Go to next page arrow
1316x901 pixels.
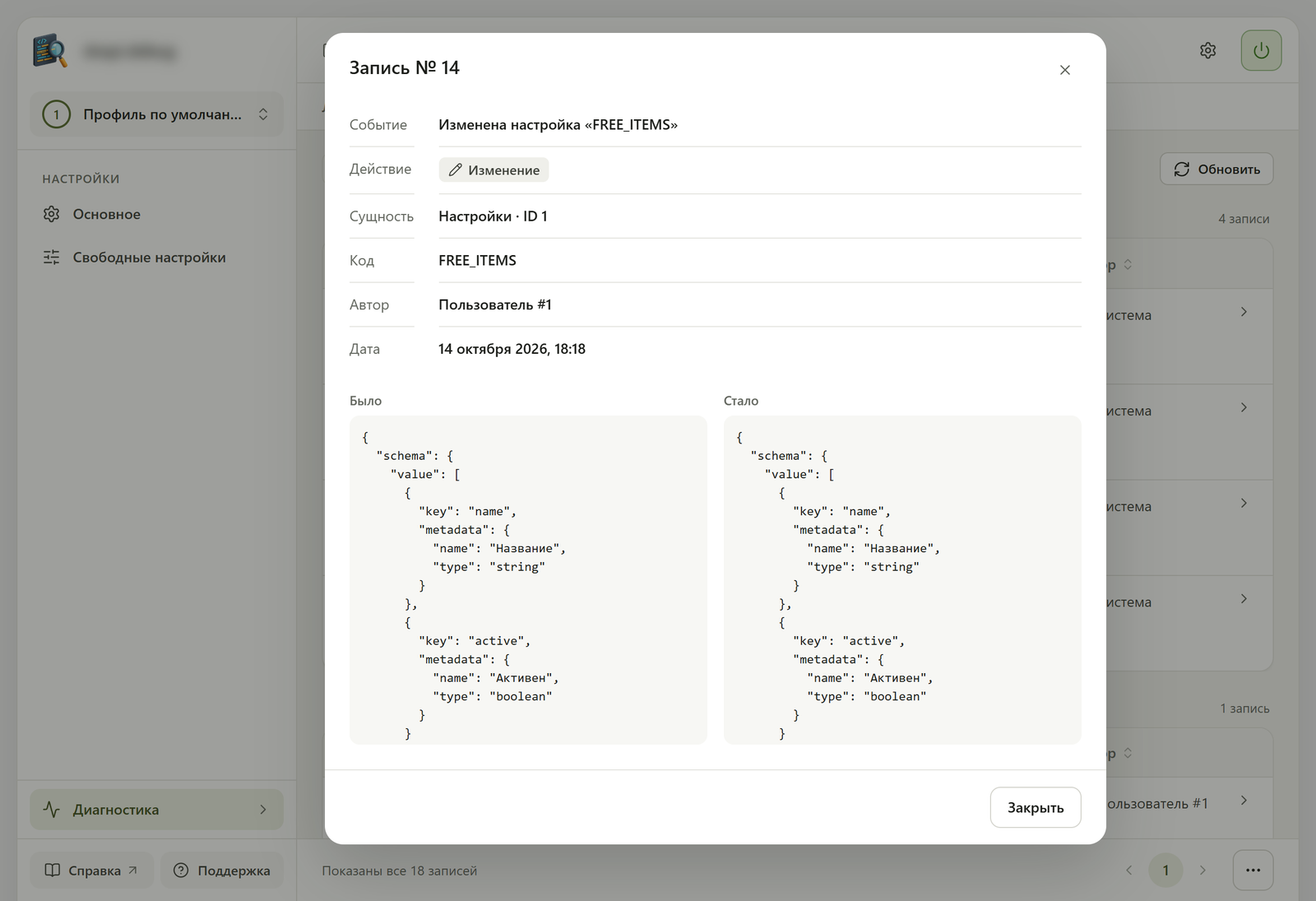coord(1202,870)
